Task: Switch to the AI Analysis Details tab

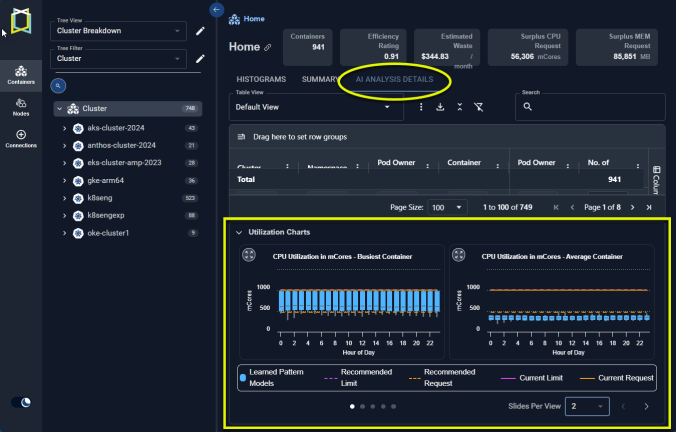Action: [x=394, y=79]
